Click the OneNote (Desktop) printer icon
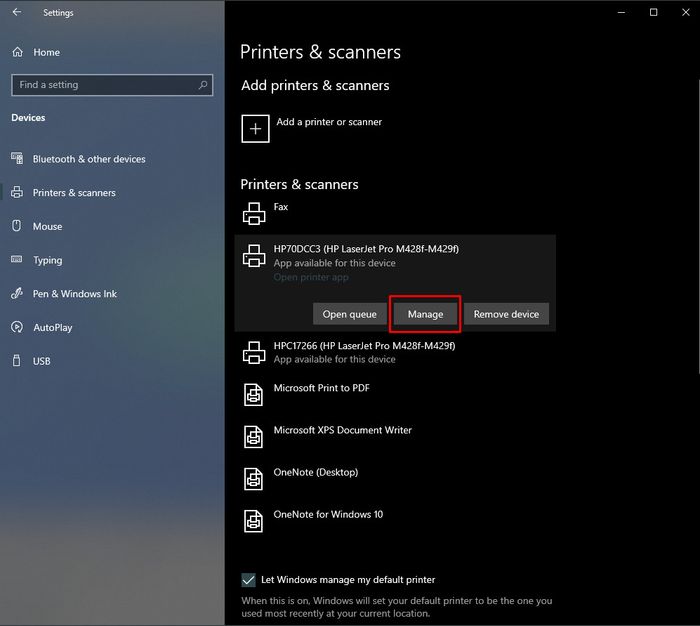Image resolution: width=700 pixels, height=626 pixels. [254, 479]
